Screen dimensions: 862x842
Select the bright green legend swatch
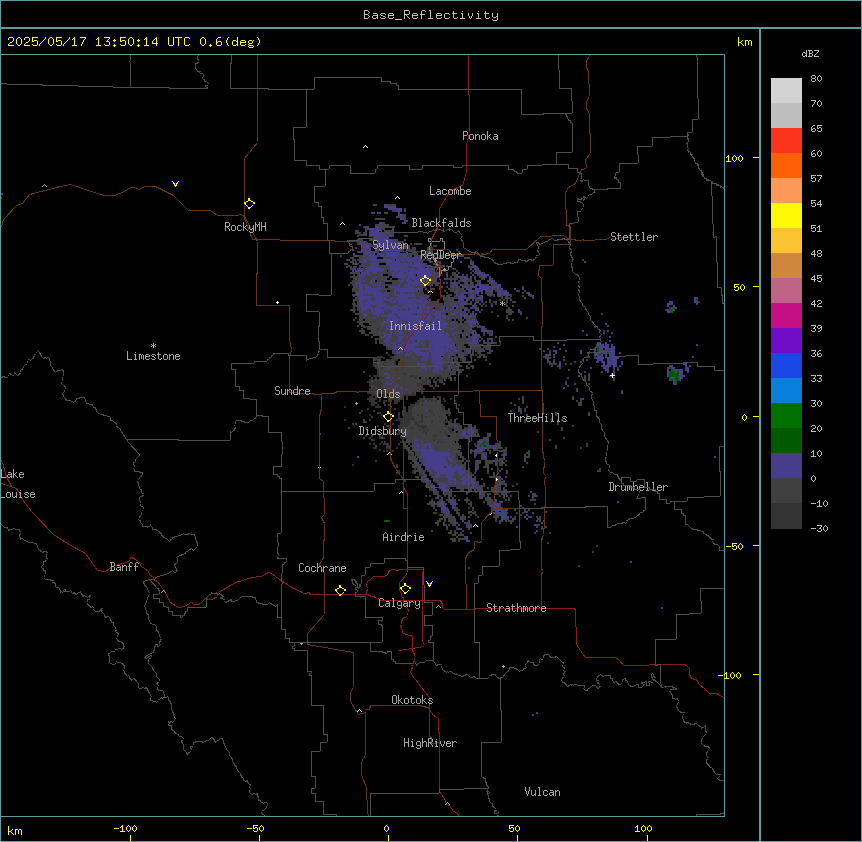click(786, 416)
